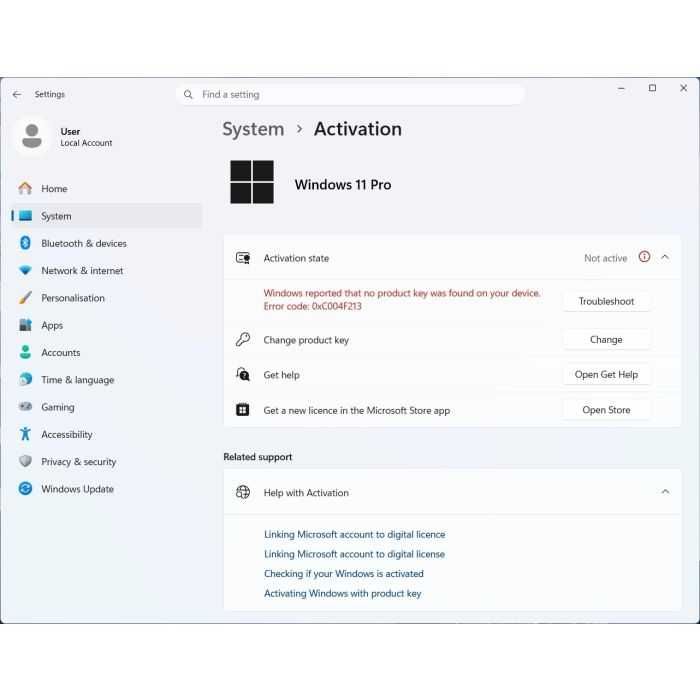The image size is (700, 700).
Task: Open Accessibility settings
Action: click(x=106, y=434)
